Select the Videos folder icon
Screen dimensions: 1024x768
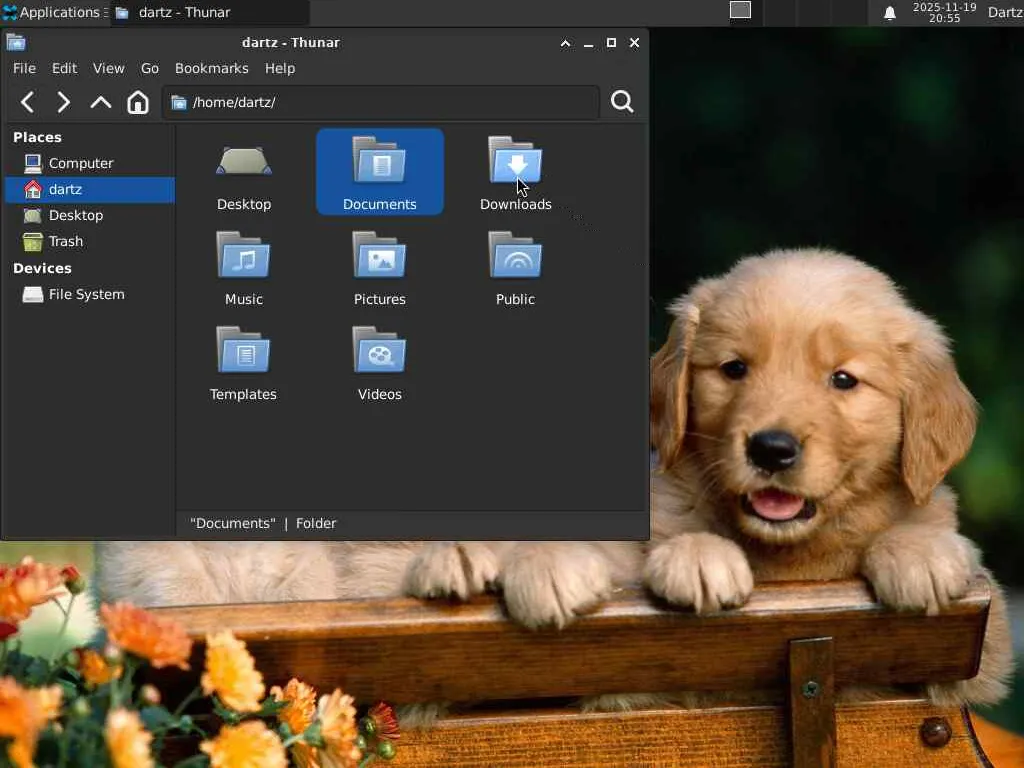[x=379, y=352]
